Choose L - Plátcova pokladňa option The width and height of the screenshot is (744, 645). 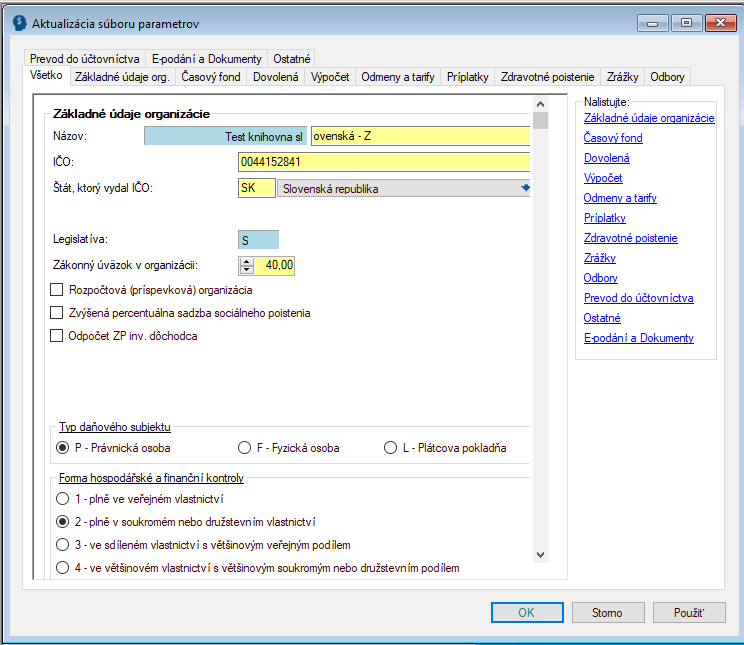391,448
